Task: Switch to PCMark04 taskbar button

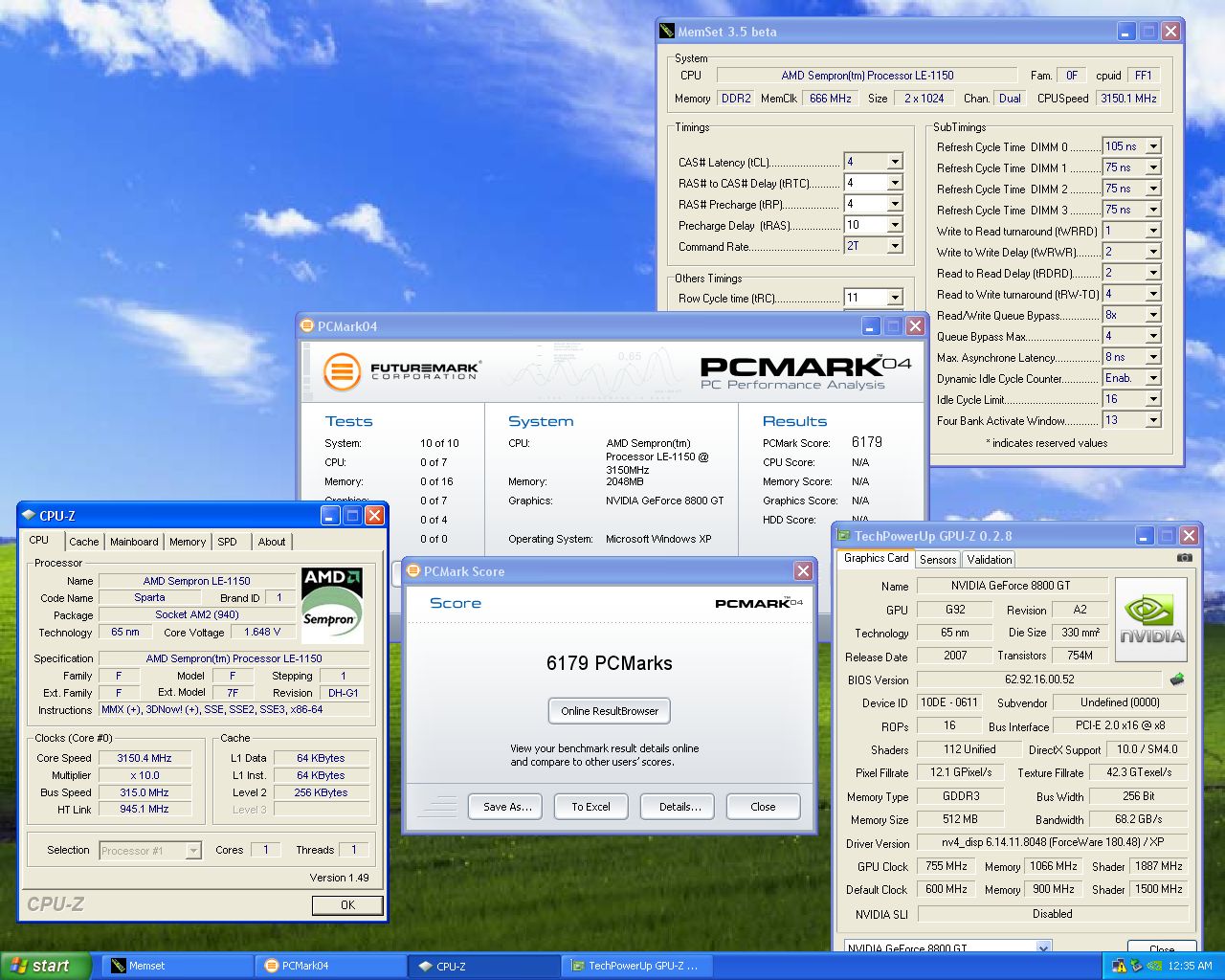Action: pos(330,966)
